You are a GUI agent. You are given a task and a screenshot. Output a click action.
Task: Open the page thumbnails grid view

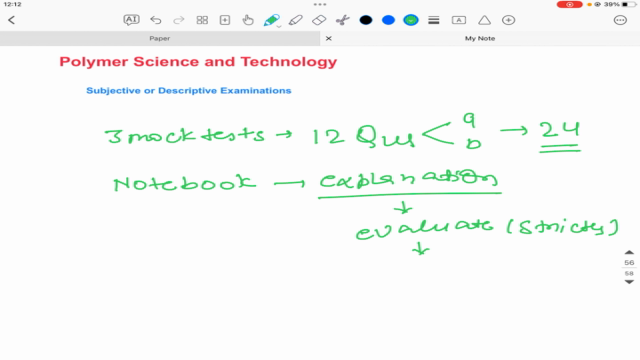coord(202,20)
